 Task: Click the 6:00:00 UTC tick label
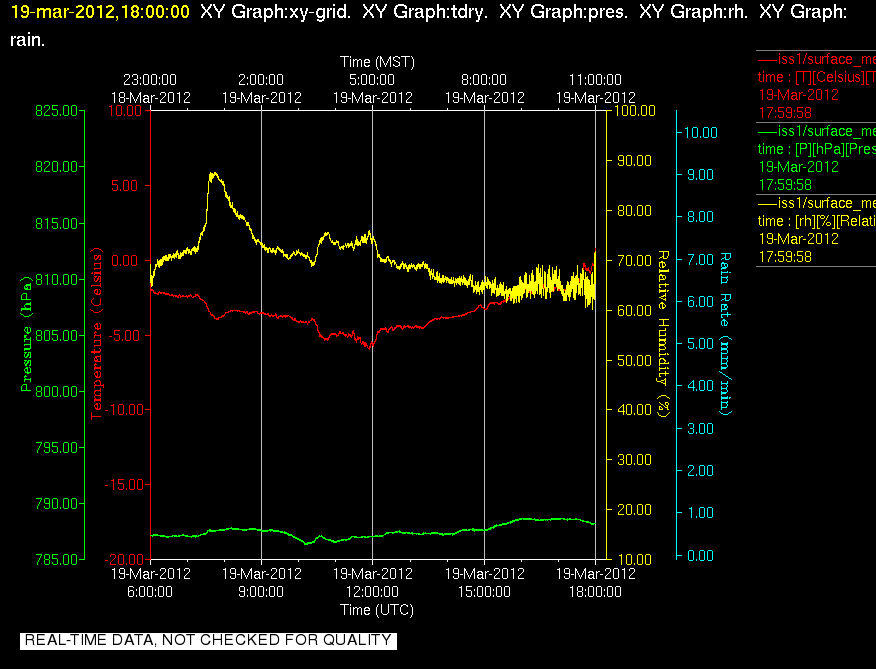[x=150, y=592]
